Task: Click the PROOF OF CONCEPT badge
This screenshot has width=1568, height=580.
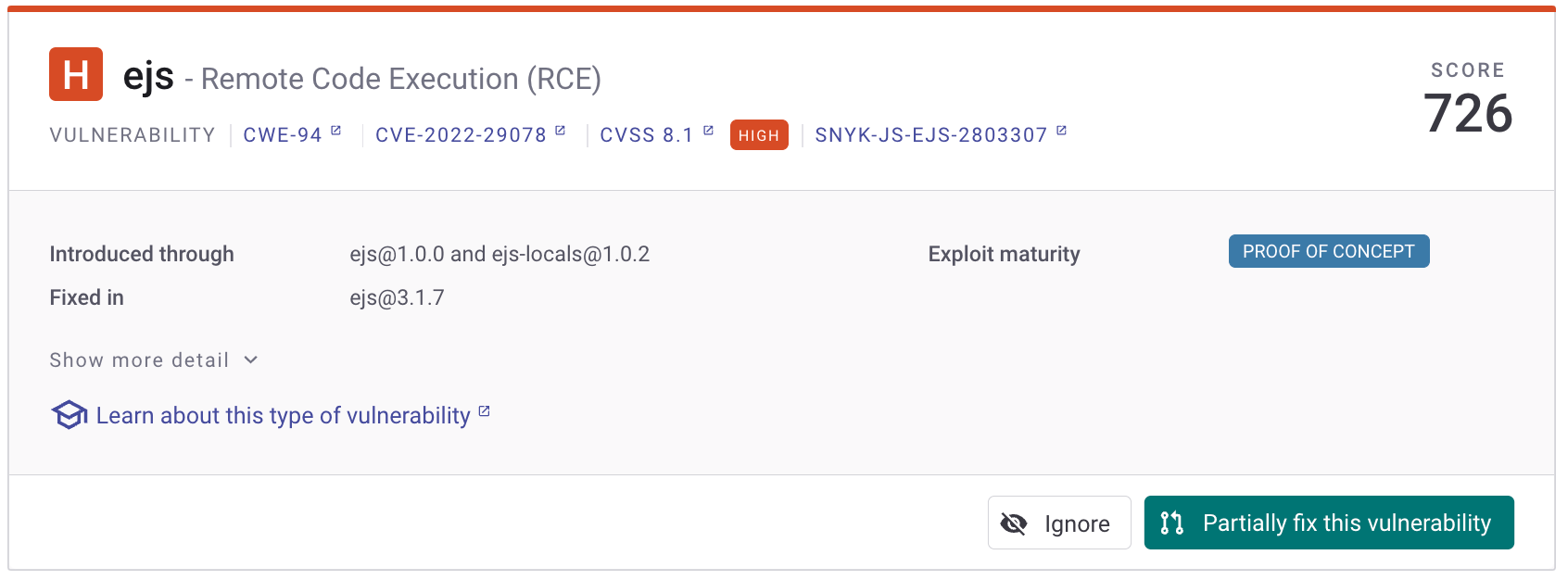Action: coord(1329,251)
